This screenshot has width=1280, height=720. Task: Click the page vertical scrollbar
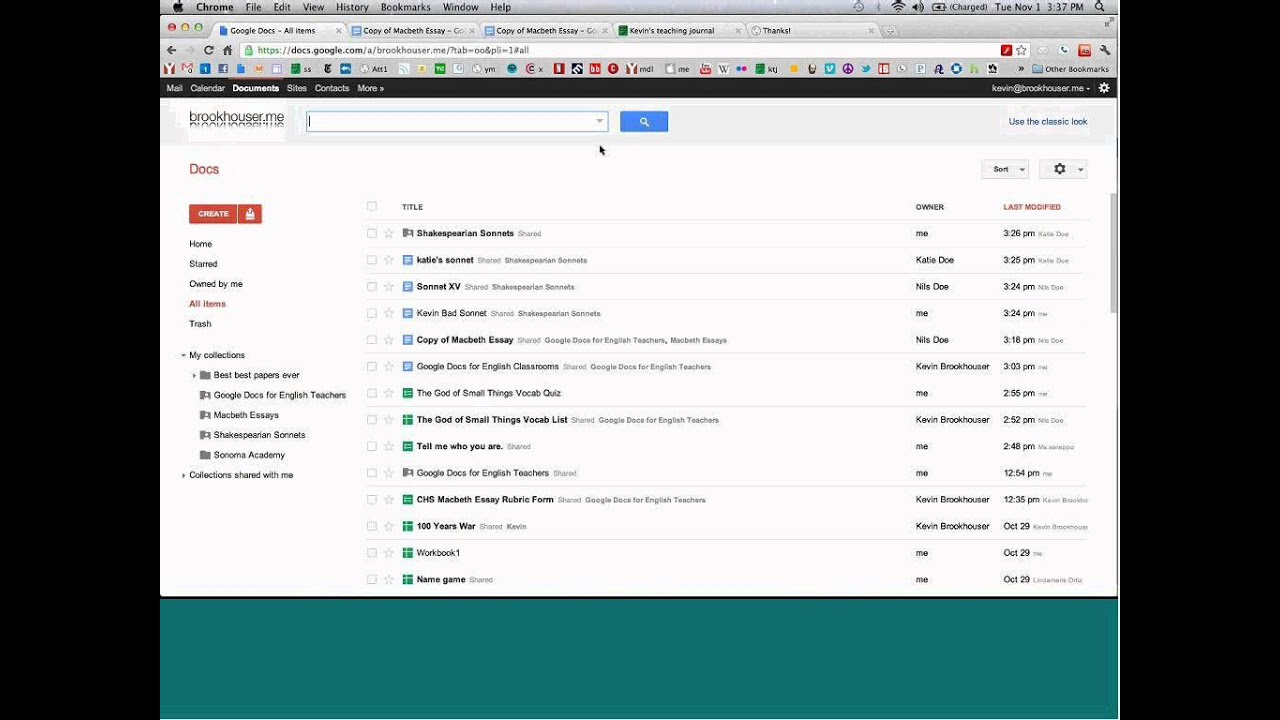point(1114,253)
